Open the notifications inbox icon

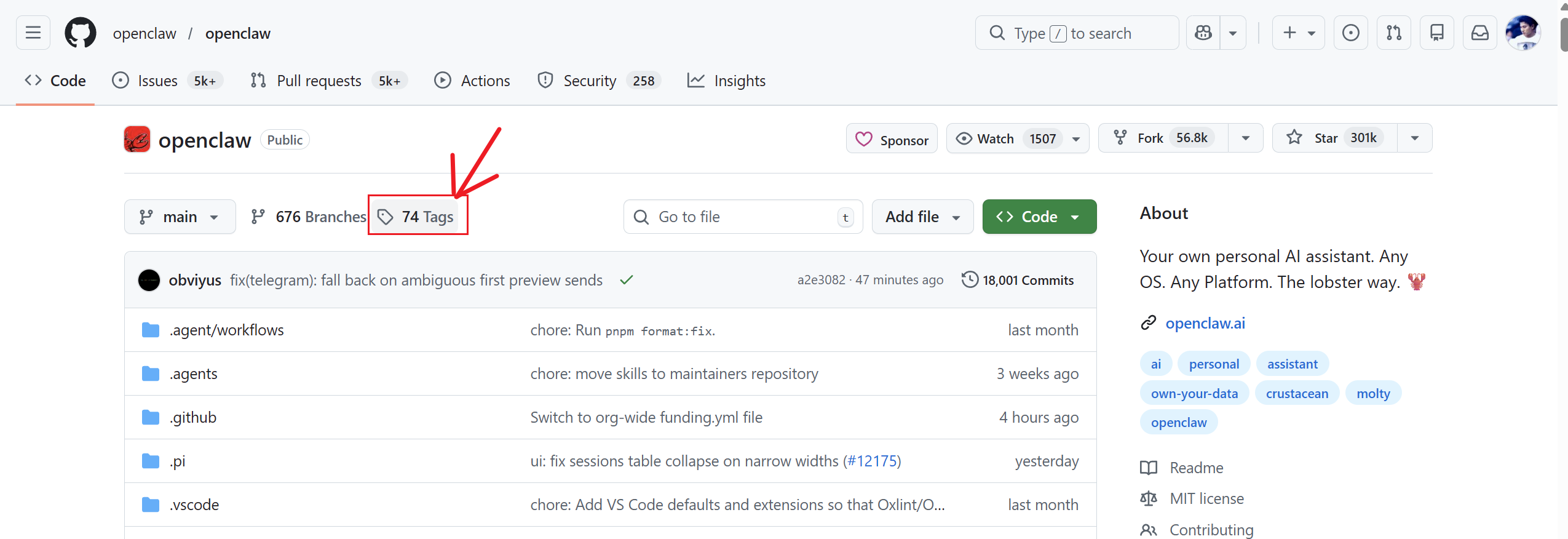point(1480,33)
